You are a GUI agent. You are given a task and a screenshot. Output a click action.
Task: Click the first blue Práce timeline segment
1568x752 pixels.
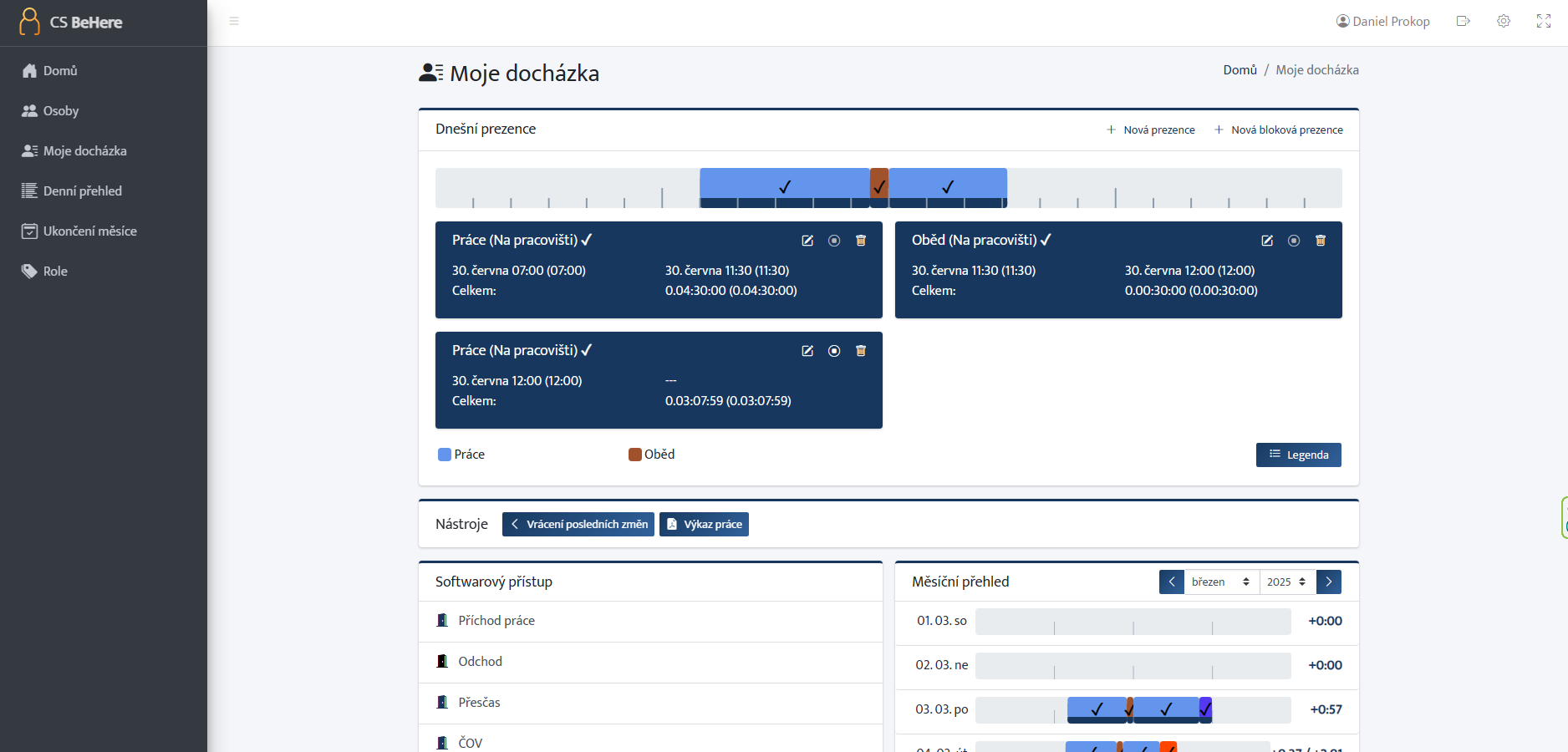pos(785,187)
